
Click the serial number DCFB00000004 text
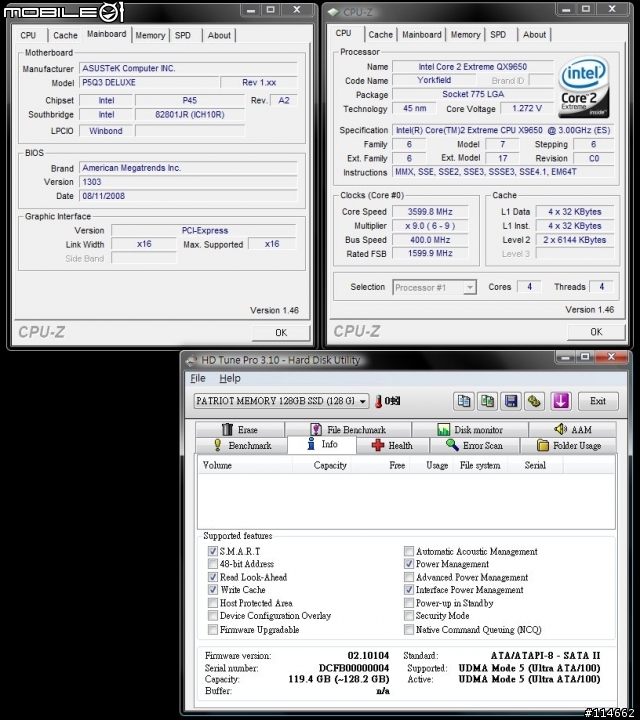(354, 668)
